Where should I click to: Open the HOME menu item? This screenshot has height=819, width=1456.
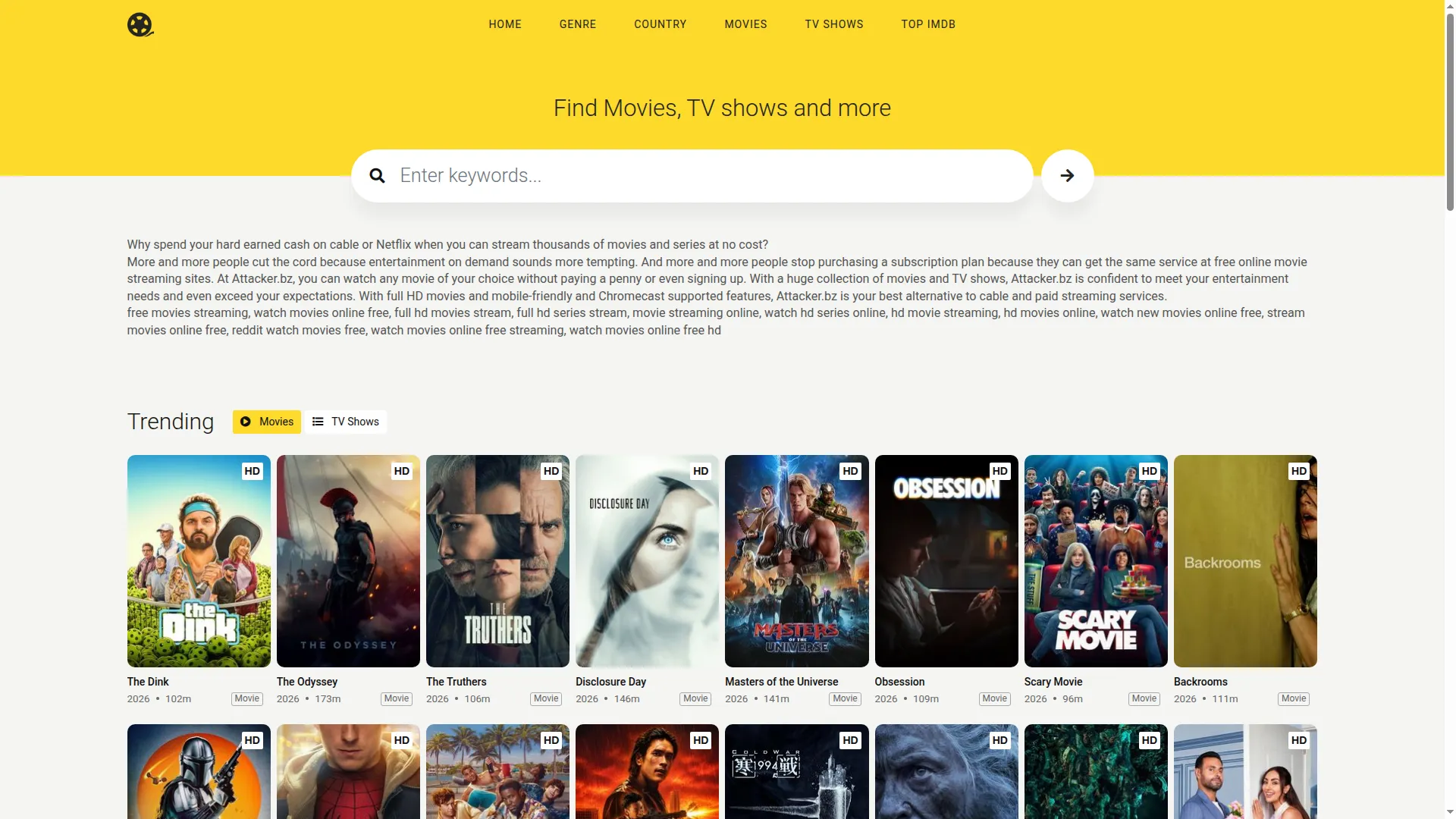click(x=505, y=24)
